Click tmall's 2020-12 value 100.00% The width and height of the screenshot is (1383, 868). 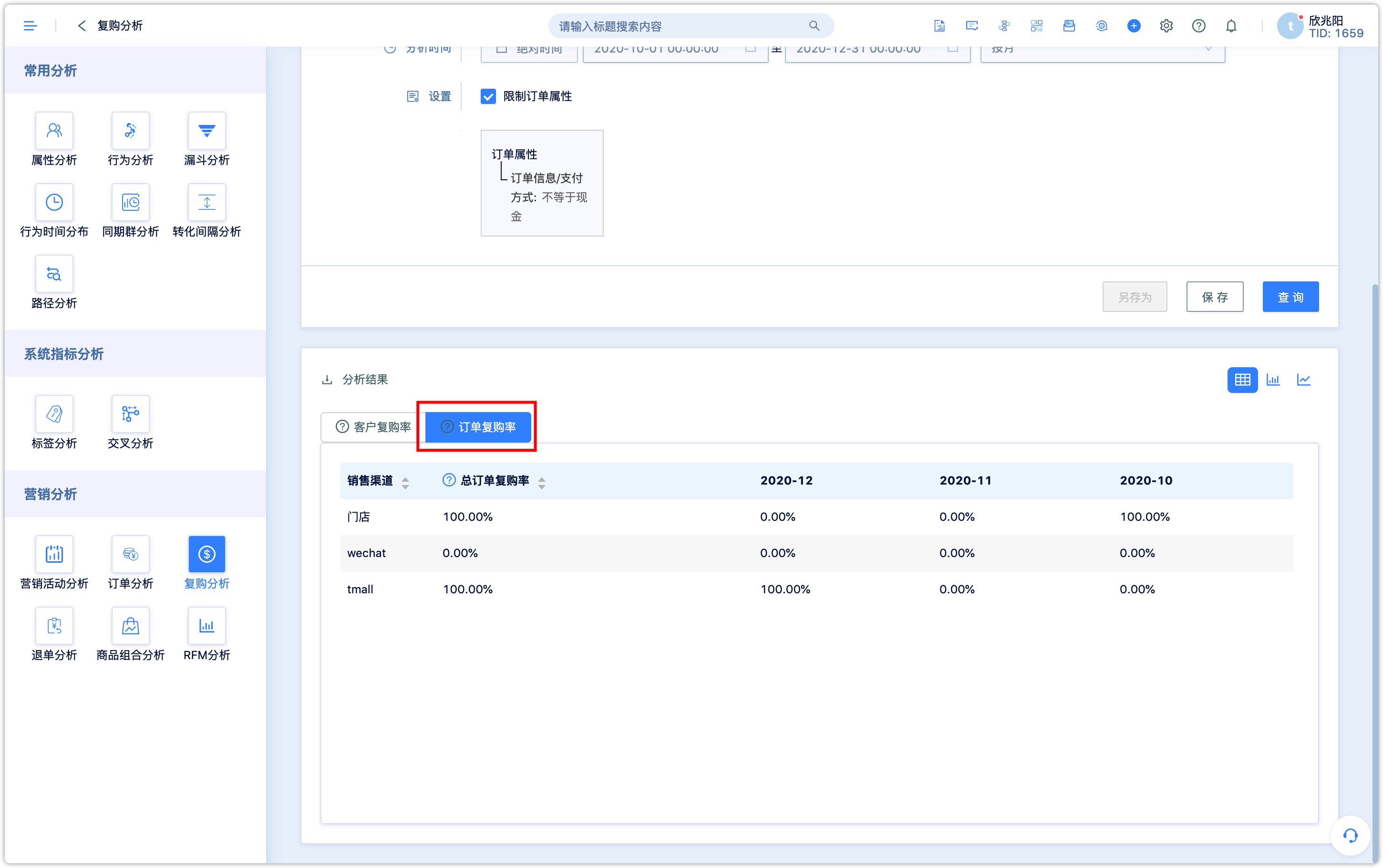[785, 589]
